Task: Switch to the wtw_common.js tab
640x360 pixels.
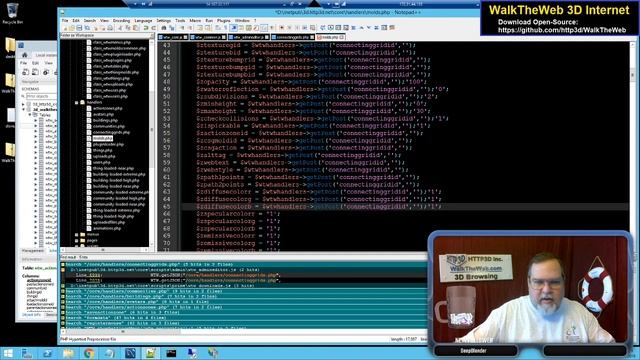Action: [208, 37]
